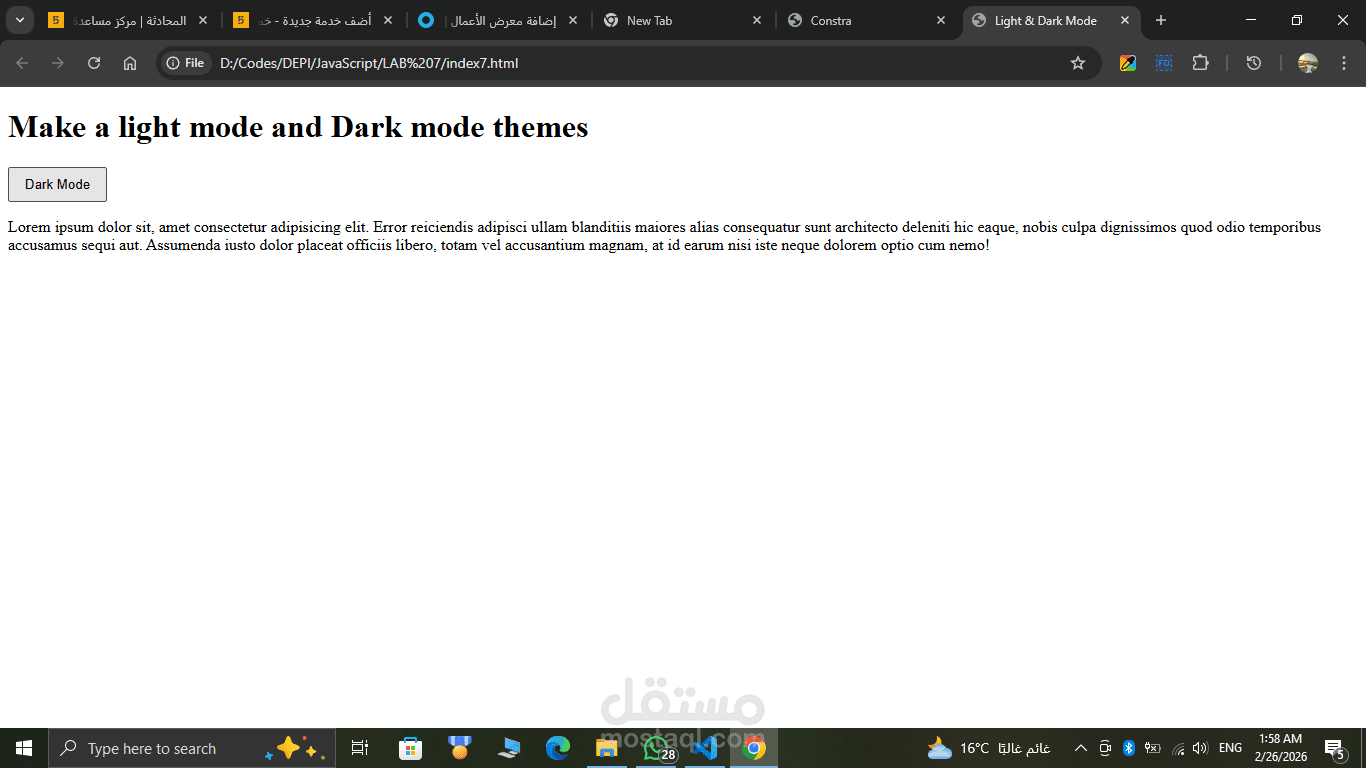Screen dimensions: 1366x768
Task: Expand hidden icons in the system tray
Action: (1080, 747)
